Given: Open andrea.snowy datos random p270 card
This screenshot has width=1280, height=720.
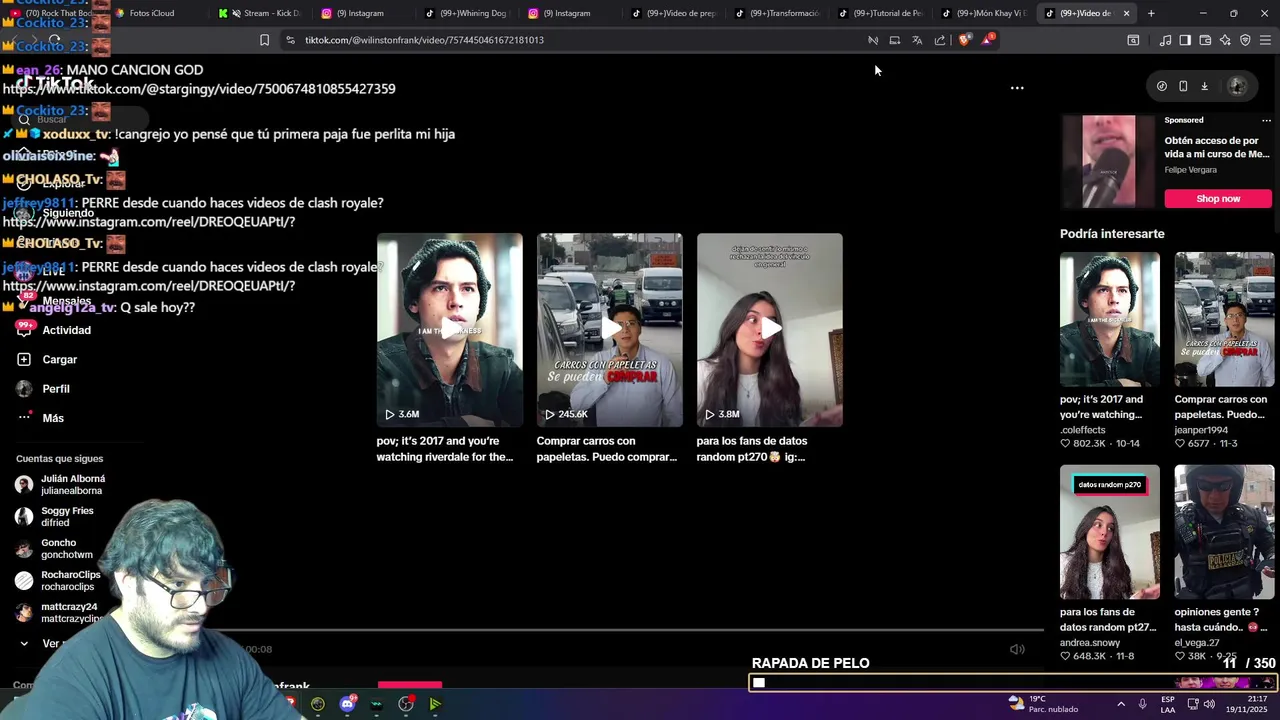Looking at the screenshot, I should point(1110,563).
